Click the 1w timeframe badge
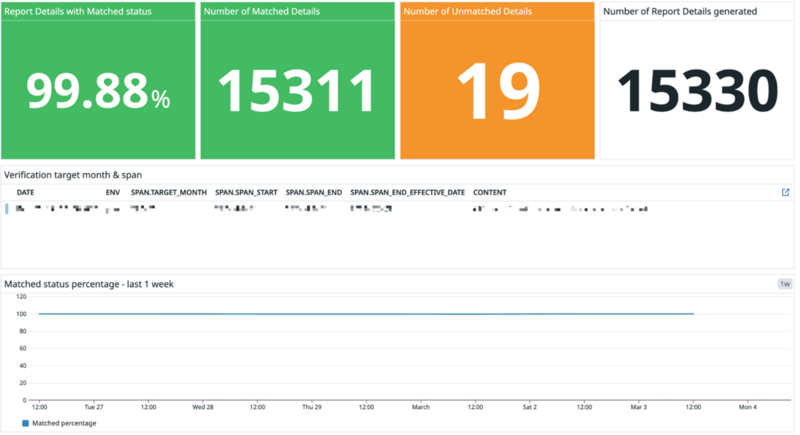Screen dimensions: 800x435 pyautogui.click(x=785, y=284)
